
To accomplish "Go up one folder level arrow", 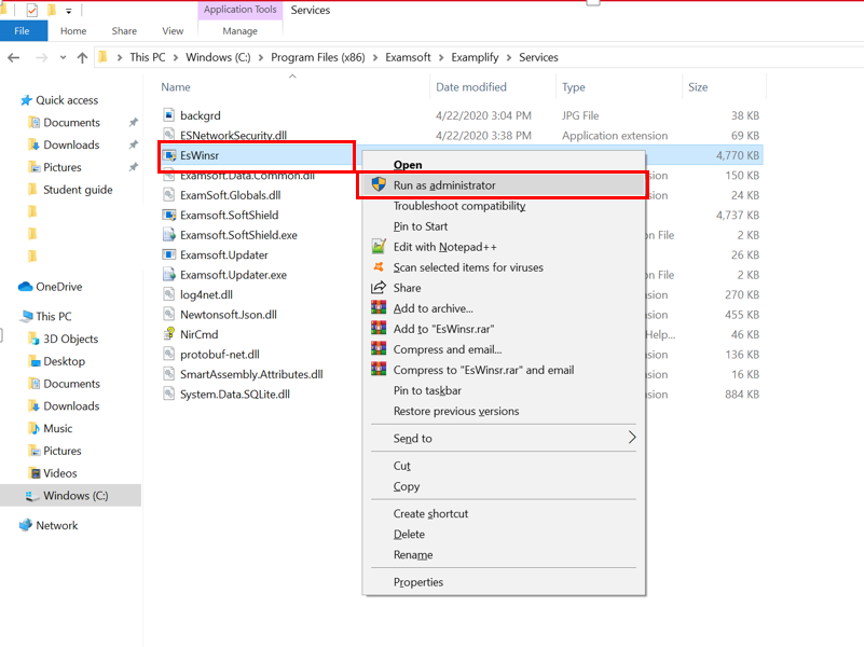I will point(82,57).
